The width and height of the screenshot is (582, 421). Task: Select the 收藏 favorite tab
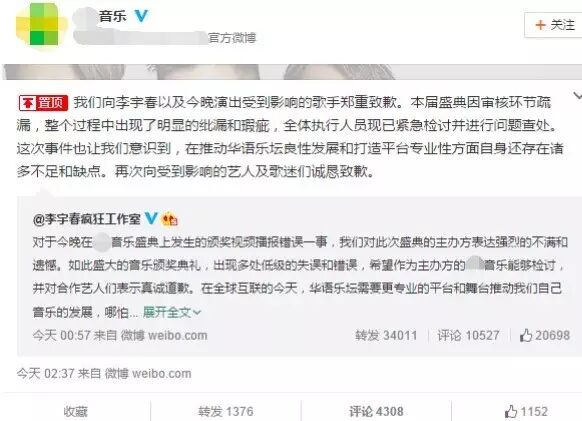(x=75, y=411)
